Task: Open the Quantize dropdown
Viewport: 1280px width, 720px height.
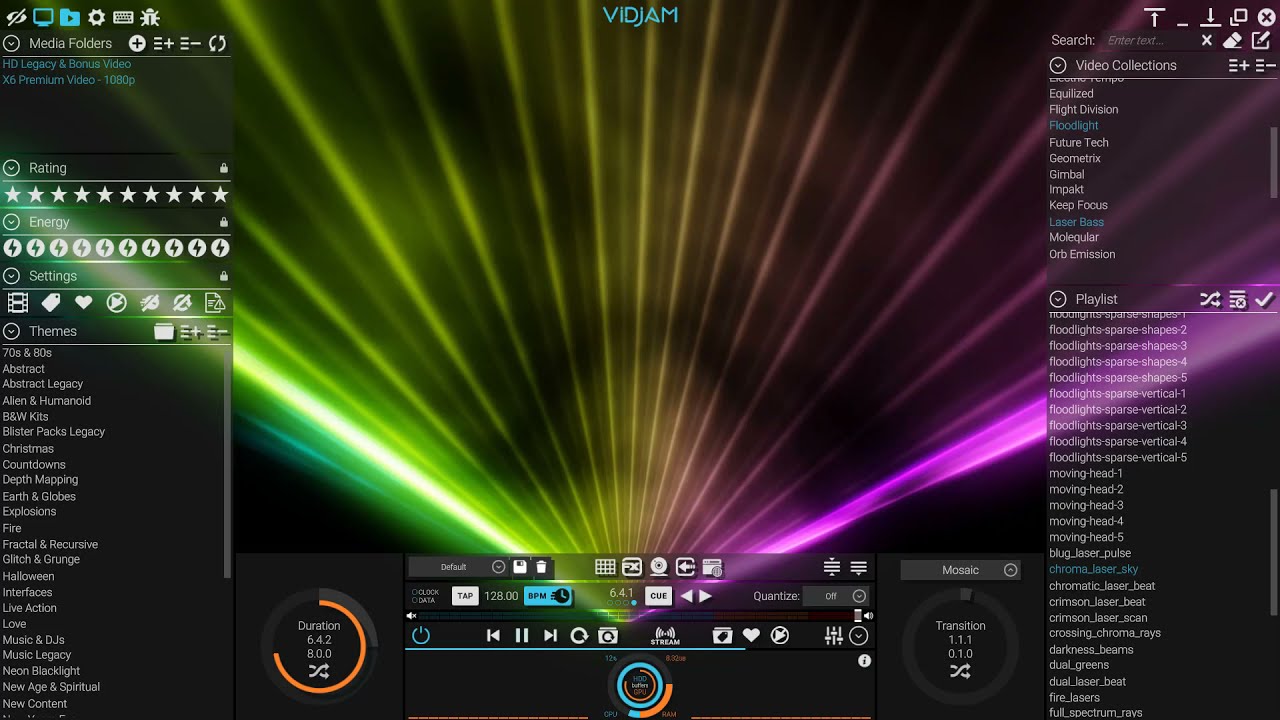Action: 838,596
